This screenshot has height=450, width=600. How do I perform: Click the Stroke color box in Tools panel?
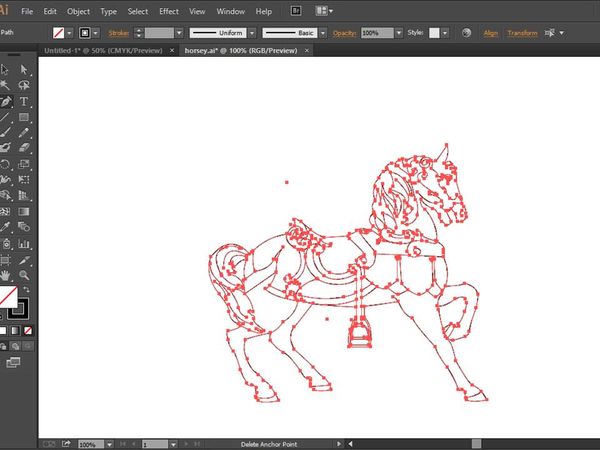coord(19,309)
